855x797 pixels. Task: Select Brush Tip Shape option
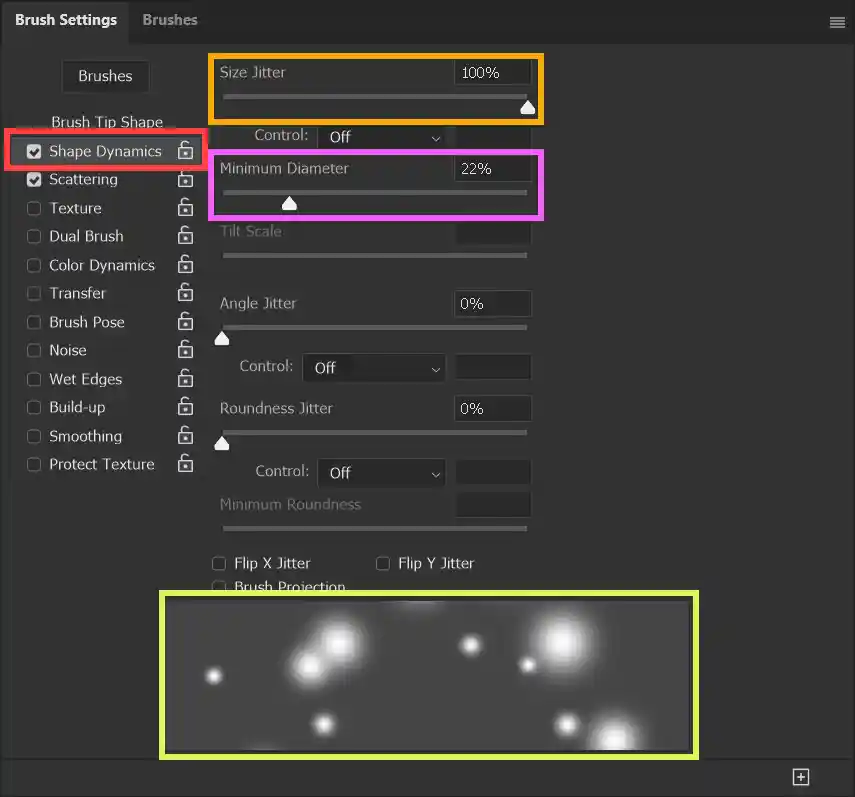click(x=107, y=122)
